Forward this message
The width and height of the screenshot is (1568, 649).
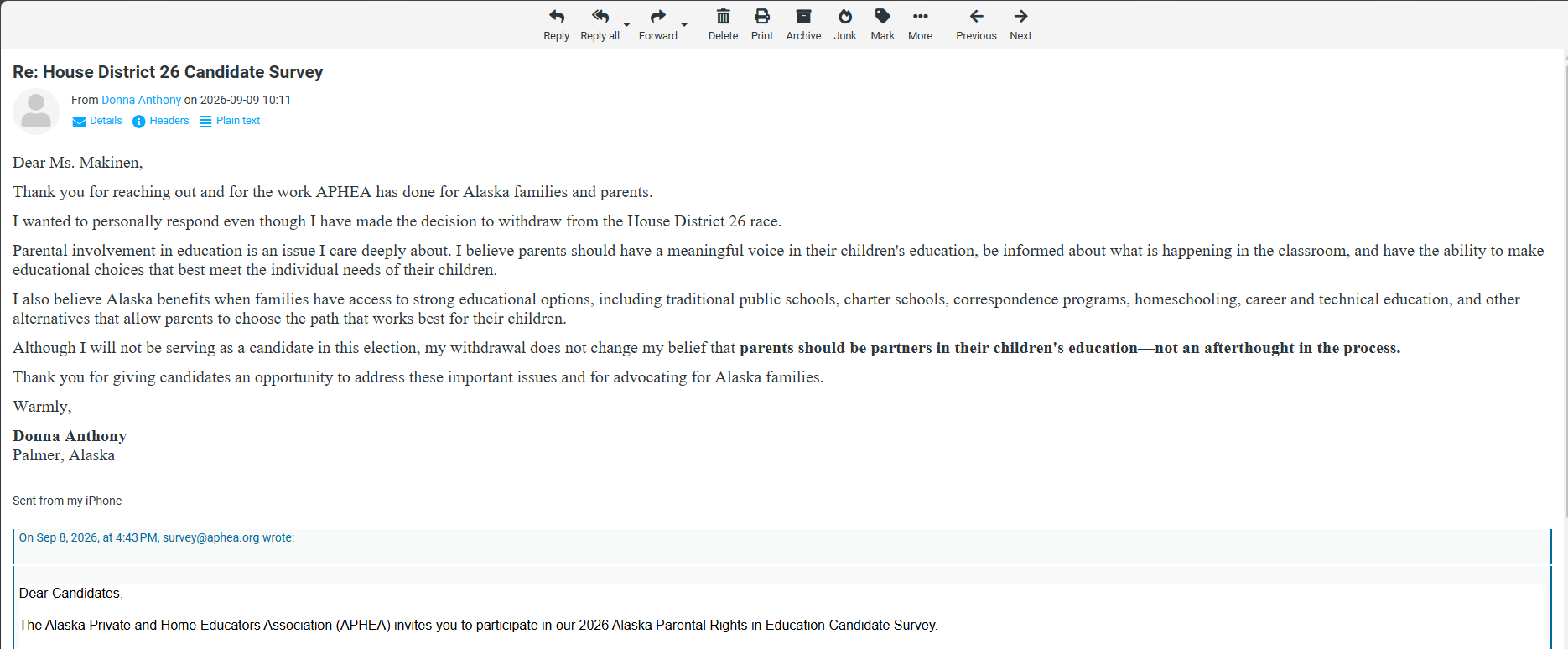coord(658,25)
